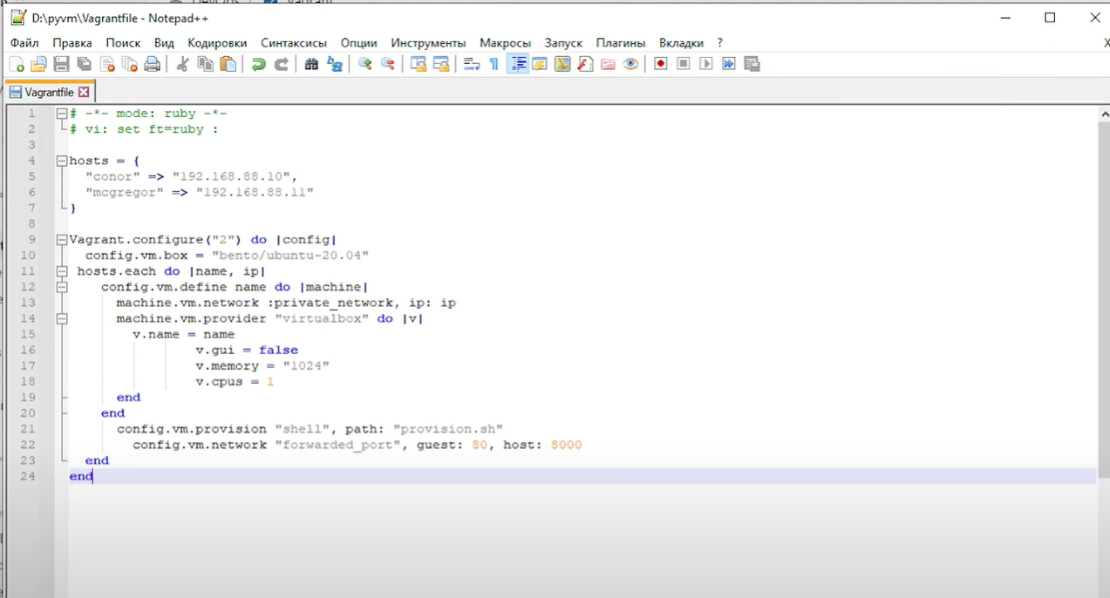The width and height of the screenshot is (1110, 598).
Task: Print the Vagrantfile via the printer icon
Action: point(152,64)
